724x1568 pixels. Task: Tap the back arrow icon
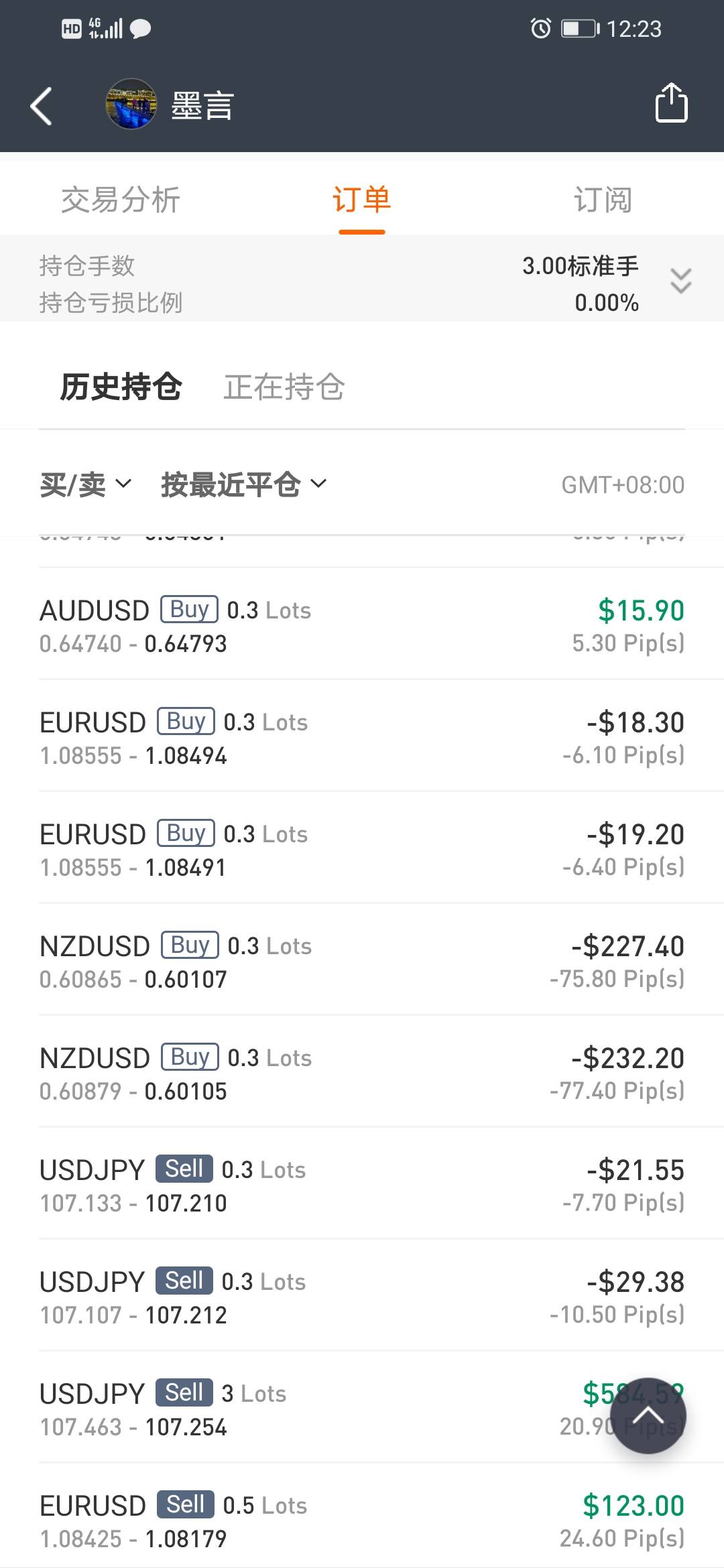click(42, 106)
